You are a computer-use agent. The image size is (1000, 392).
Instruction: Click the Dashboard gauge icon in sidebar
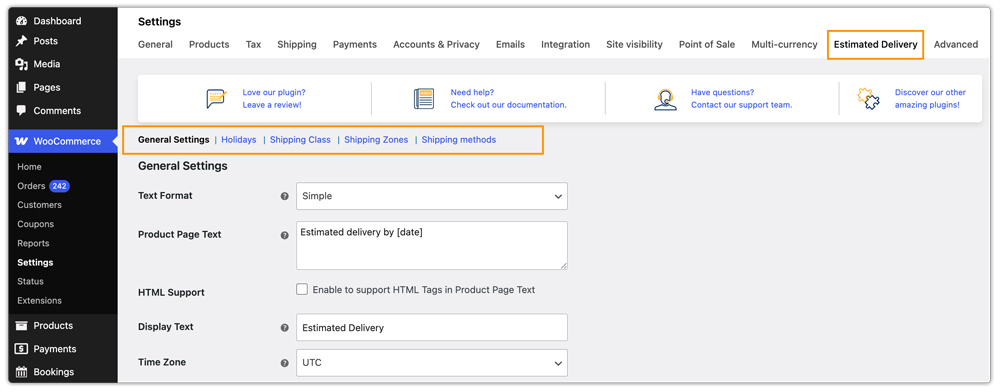click(21, 21)
